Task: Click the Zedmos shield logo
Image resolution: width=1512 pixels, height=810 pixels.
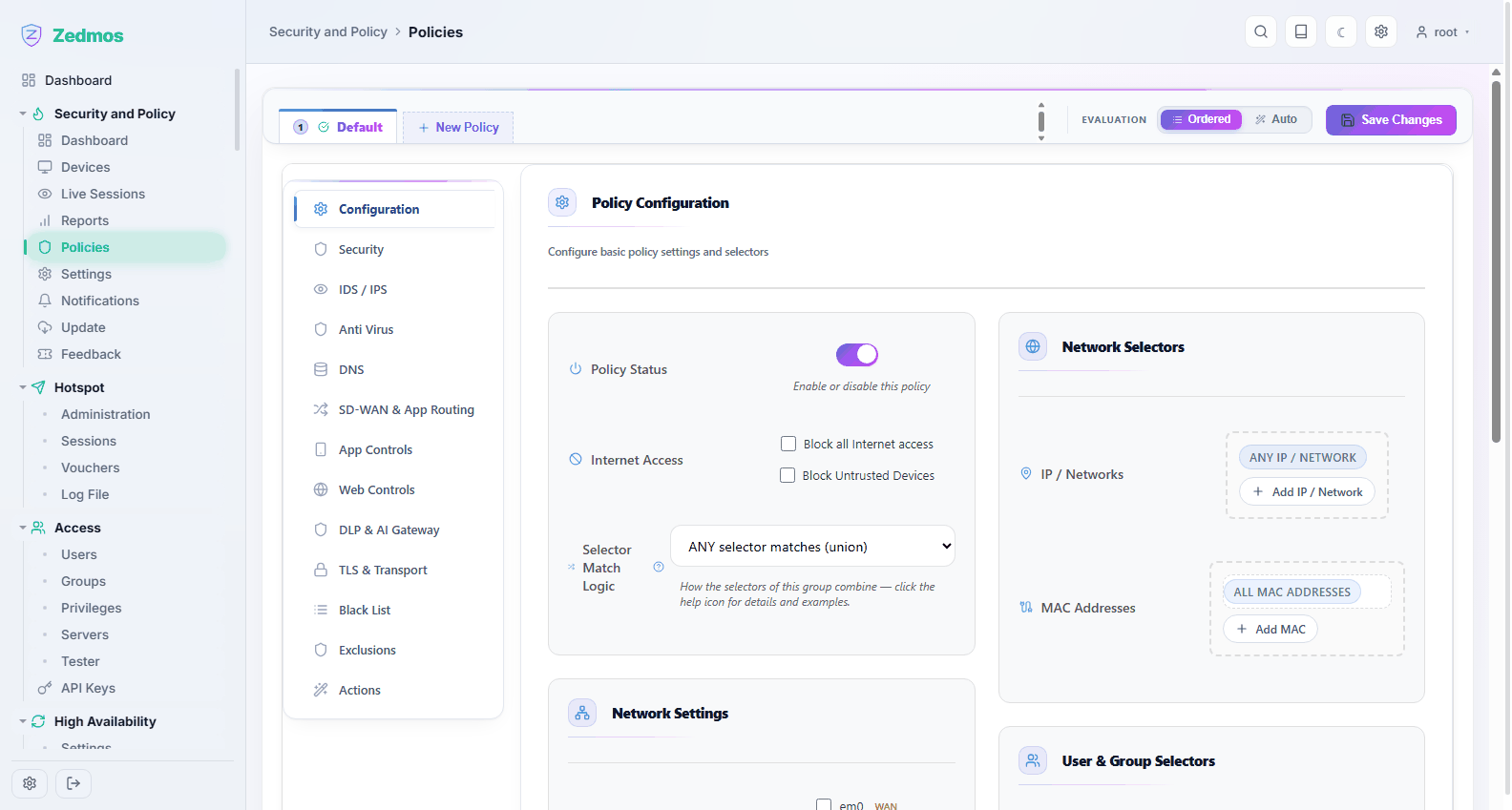Action: coord(31,35)
